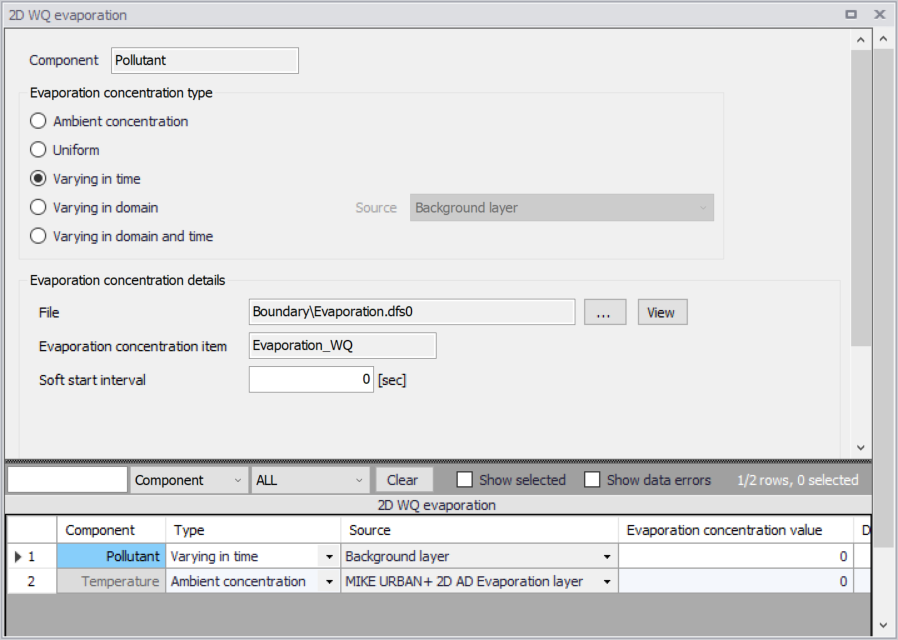Click the Type column header
Image resolution: width=898 pixels, height=640 pixels.
coord(253,530)
